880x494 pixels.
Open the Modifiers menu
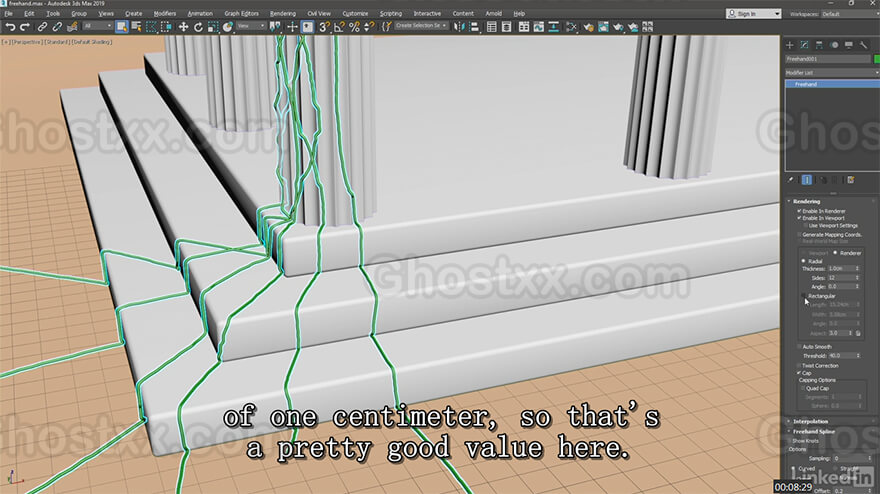coord(164,13)
